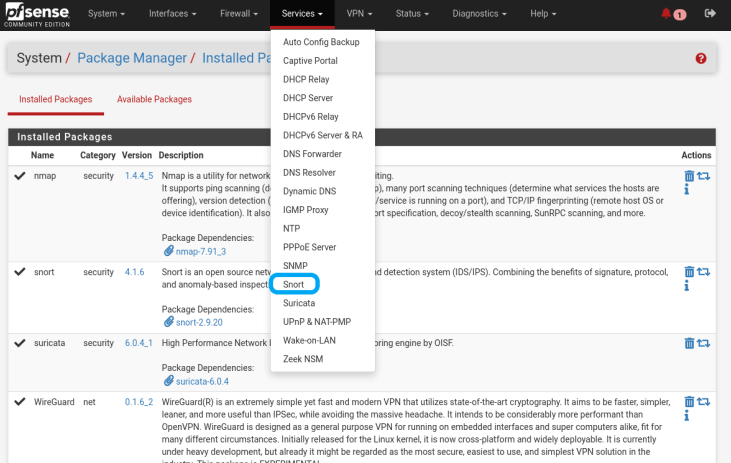Viewport: 731px width, 463px height.
Task: Click the Name column header
Action: [x=42, y=155]
